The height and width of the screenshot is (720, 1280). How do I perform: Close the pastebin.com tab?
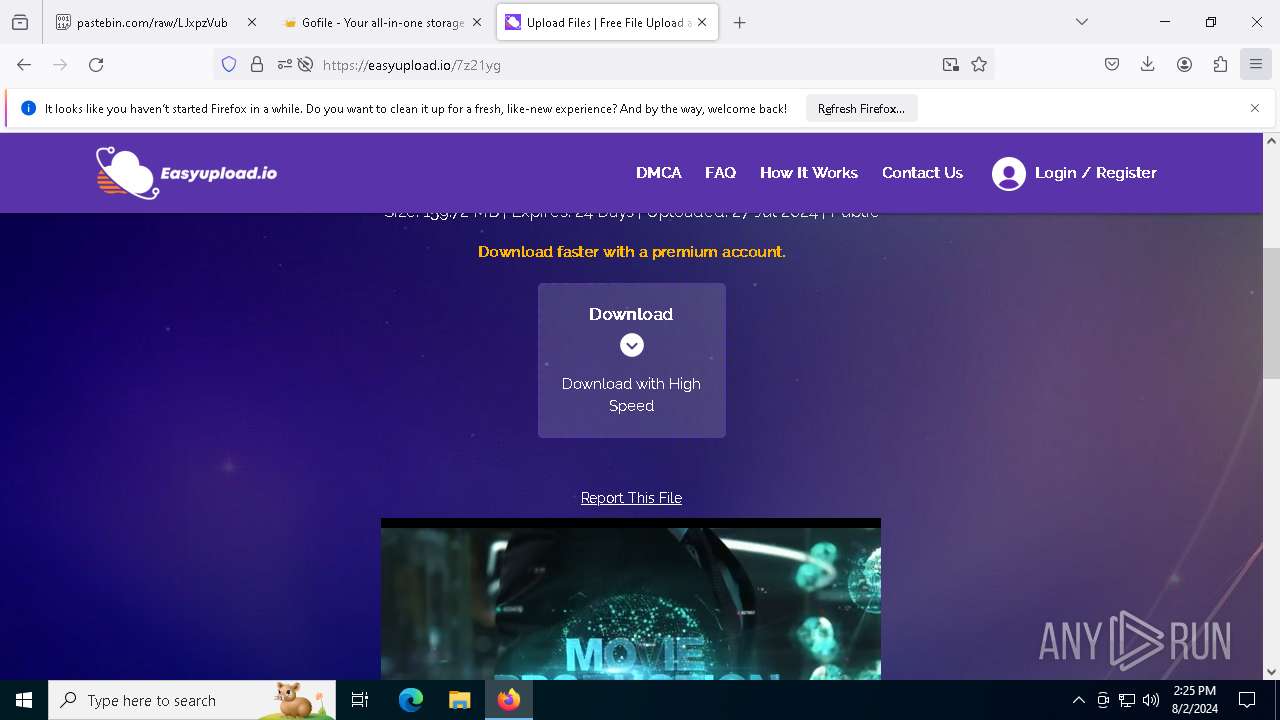point(251,22)
